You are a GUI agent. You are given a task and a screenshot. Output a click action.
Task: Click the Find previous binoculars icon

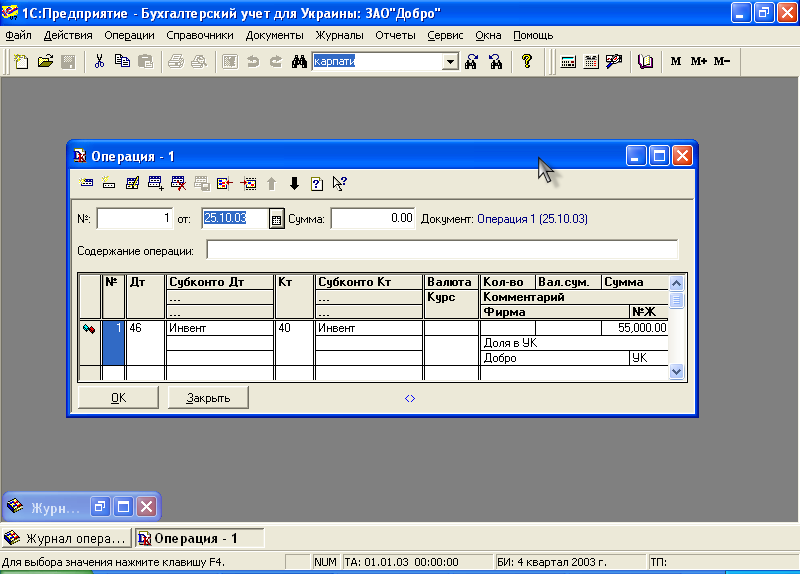(495, 62)
